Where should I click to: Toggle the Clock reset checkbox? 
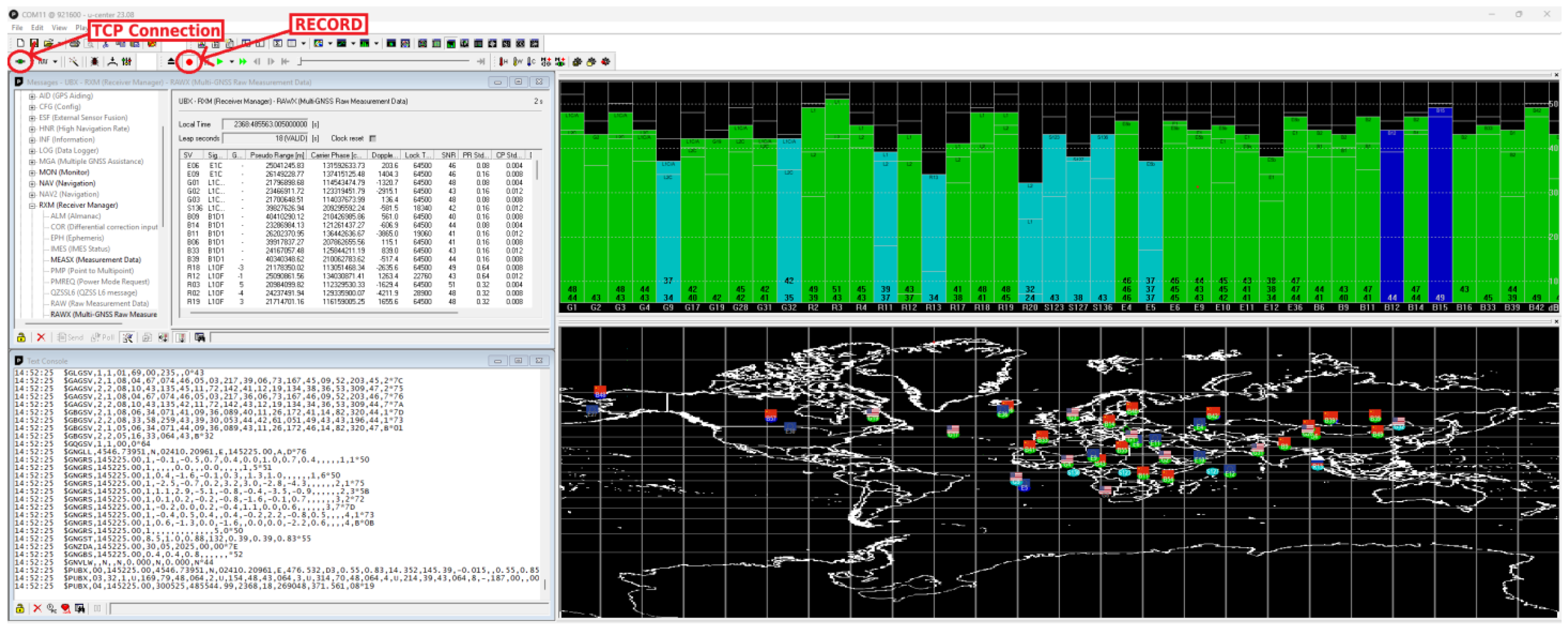pos(373,138)
